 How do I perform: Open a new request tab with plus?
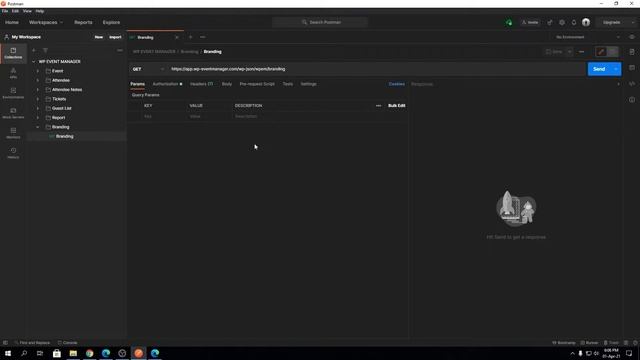pos(190,37)
